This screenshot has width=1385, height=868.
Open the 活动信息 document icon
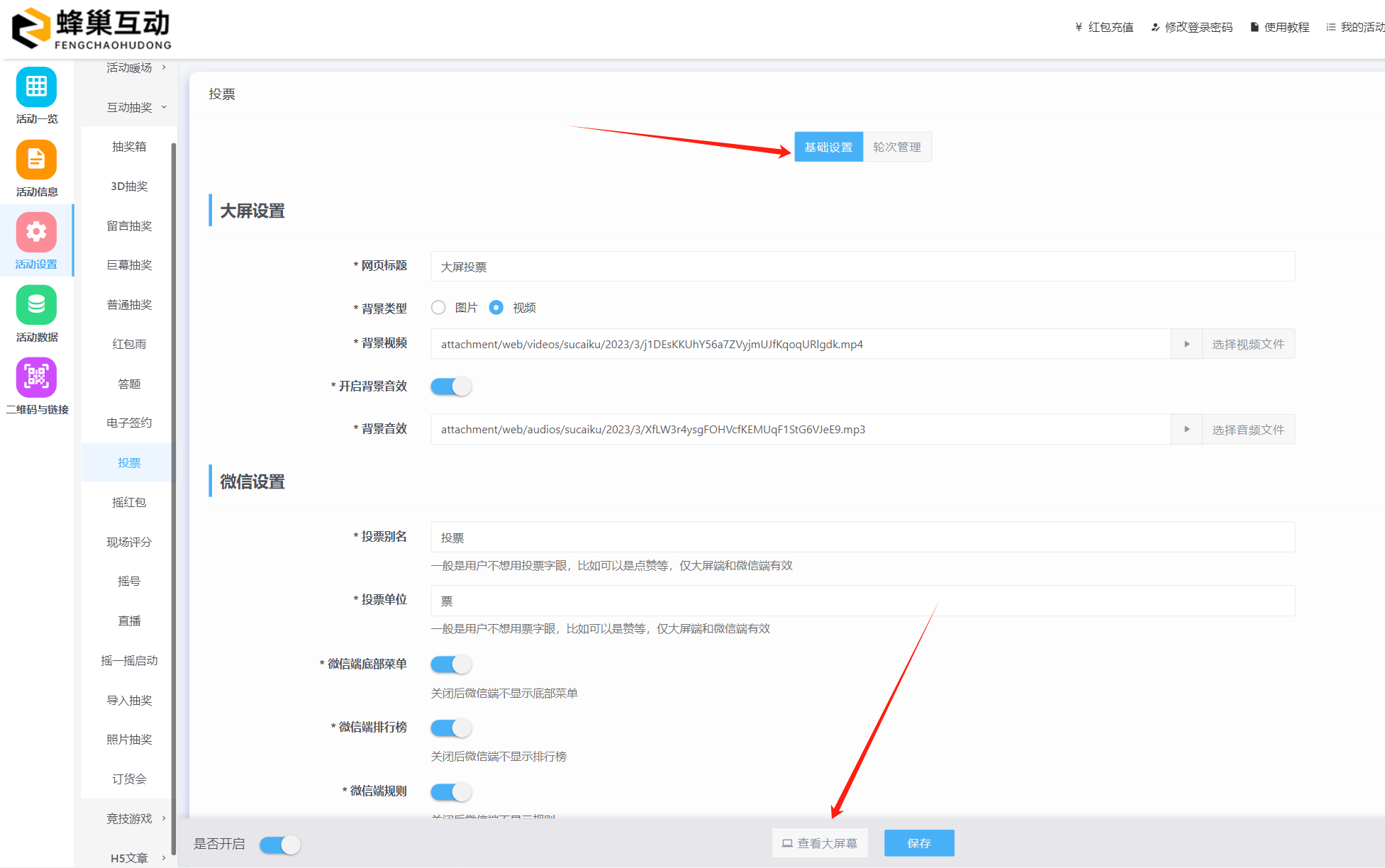[x=36, y=160]
